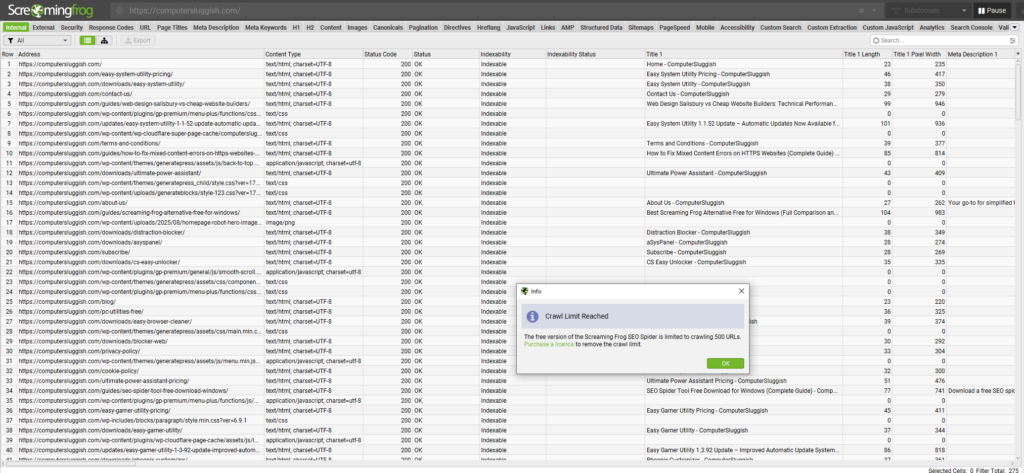Open the Structured Data tab
1024x473 pixels.
tap(601, 27)
